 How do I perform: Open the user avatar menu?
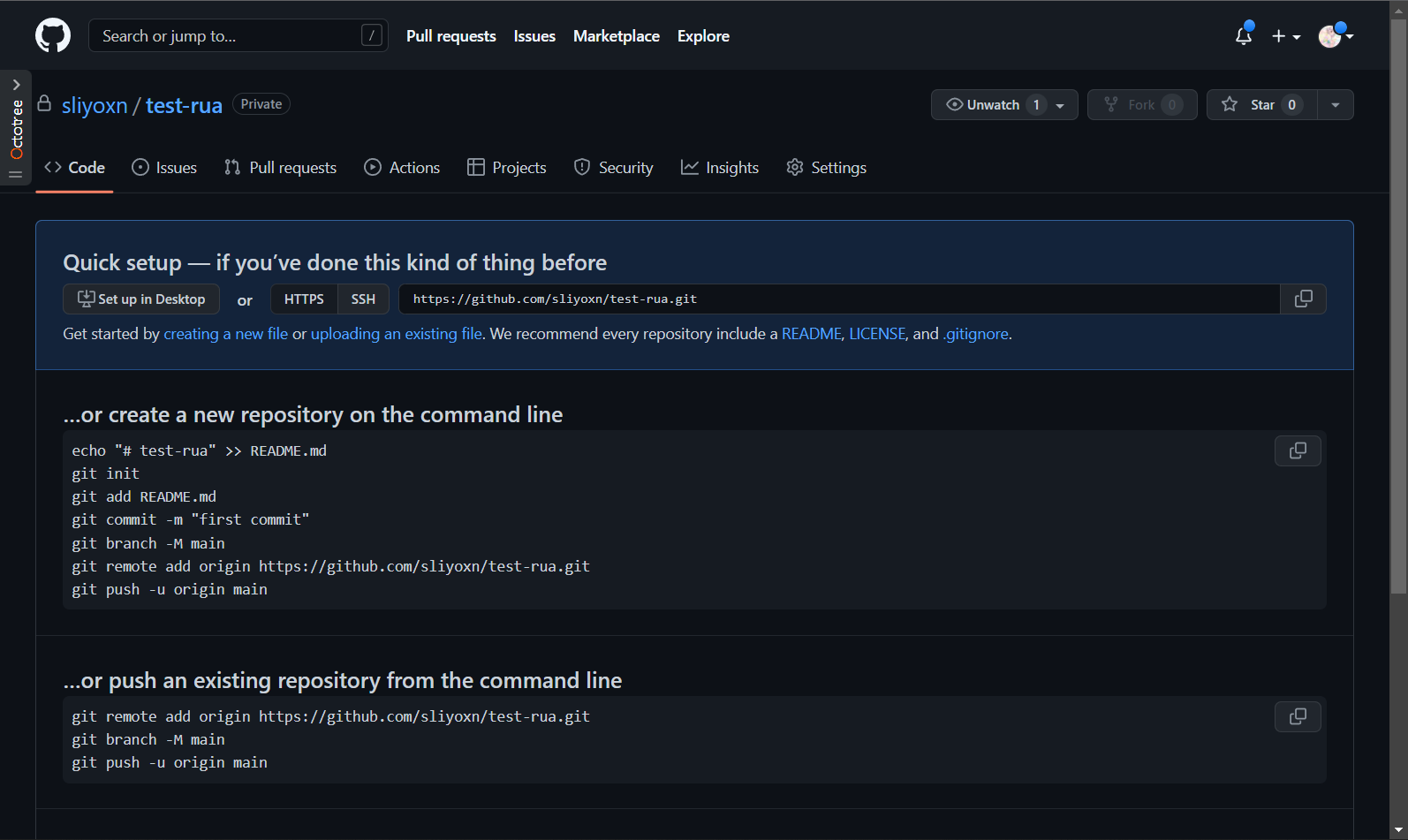click(1335, 36)
